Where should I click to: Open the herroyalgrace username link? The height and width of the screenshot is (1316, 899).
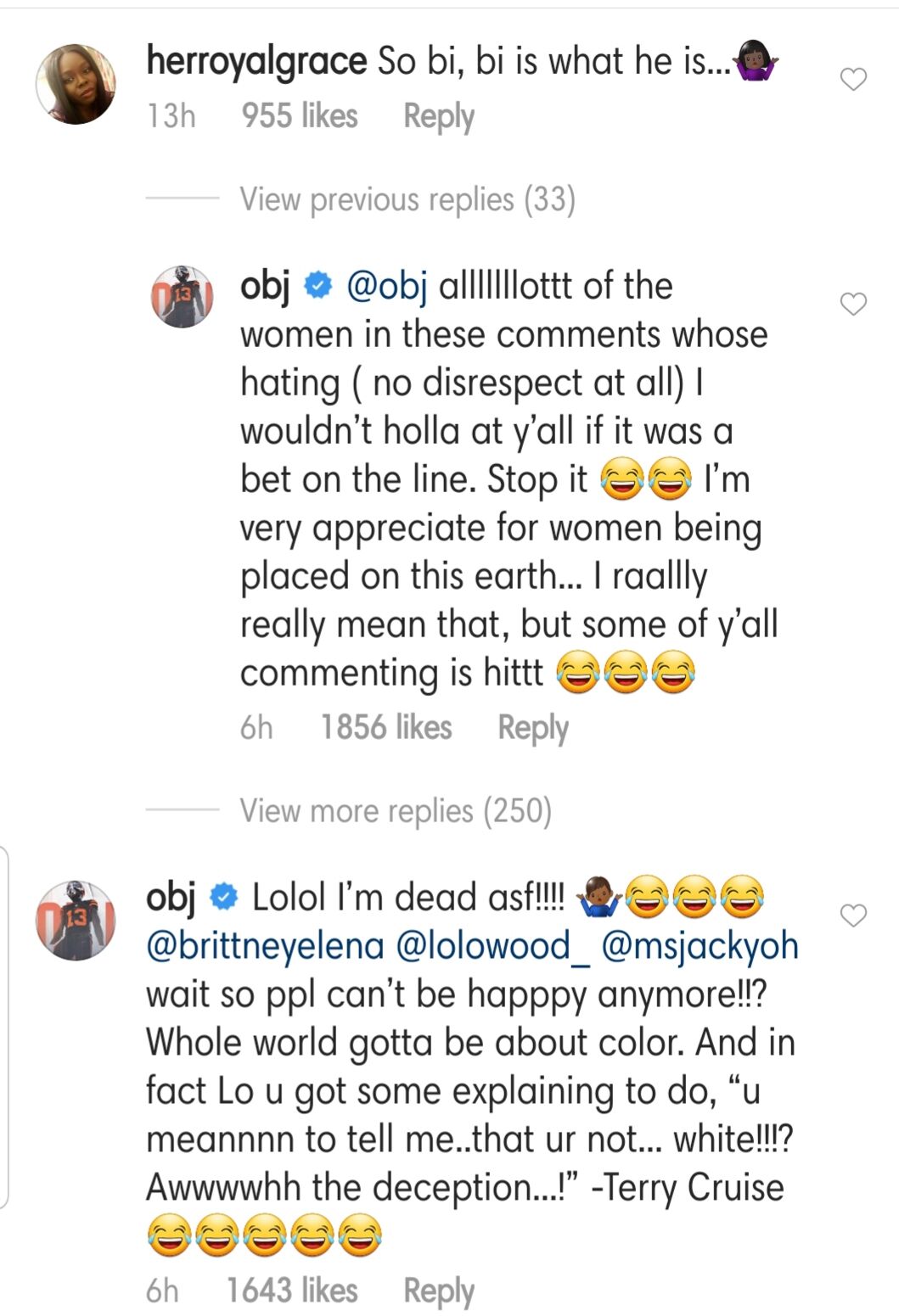click(256, 61)
